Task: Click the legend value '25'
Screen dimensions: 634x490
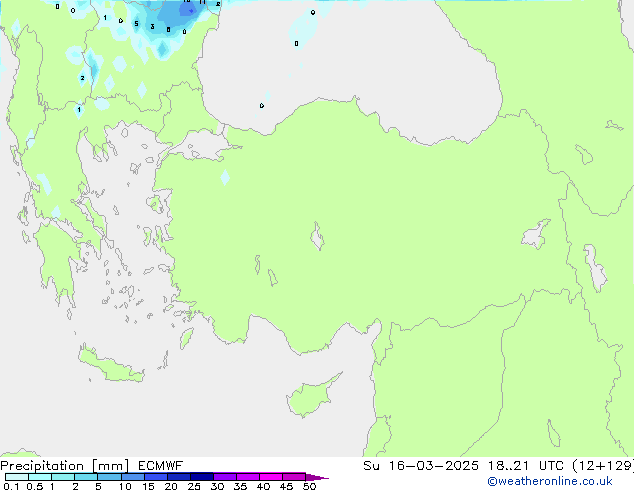Action: [x=194, y=486]
